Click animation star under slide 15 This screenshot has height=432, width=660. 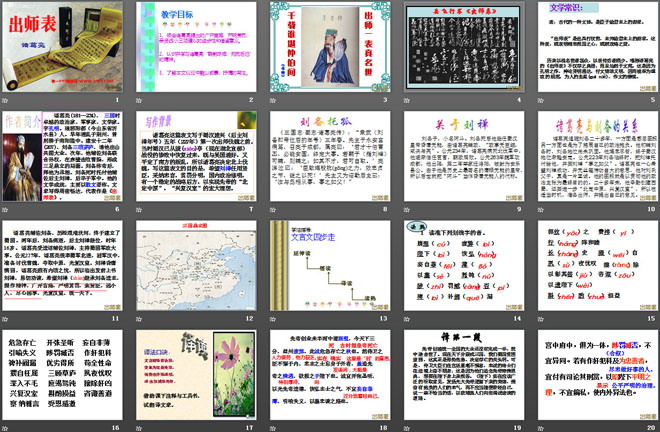tap(540, 319)
